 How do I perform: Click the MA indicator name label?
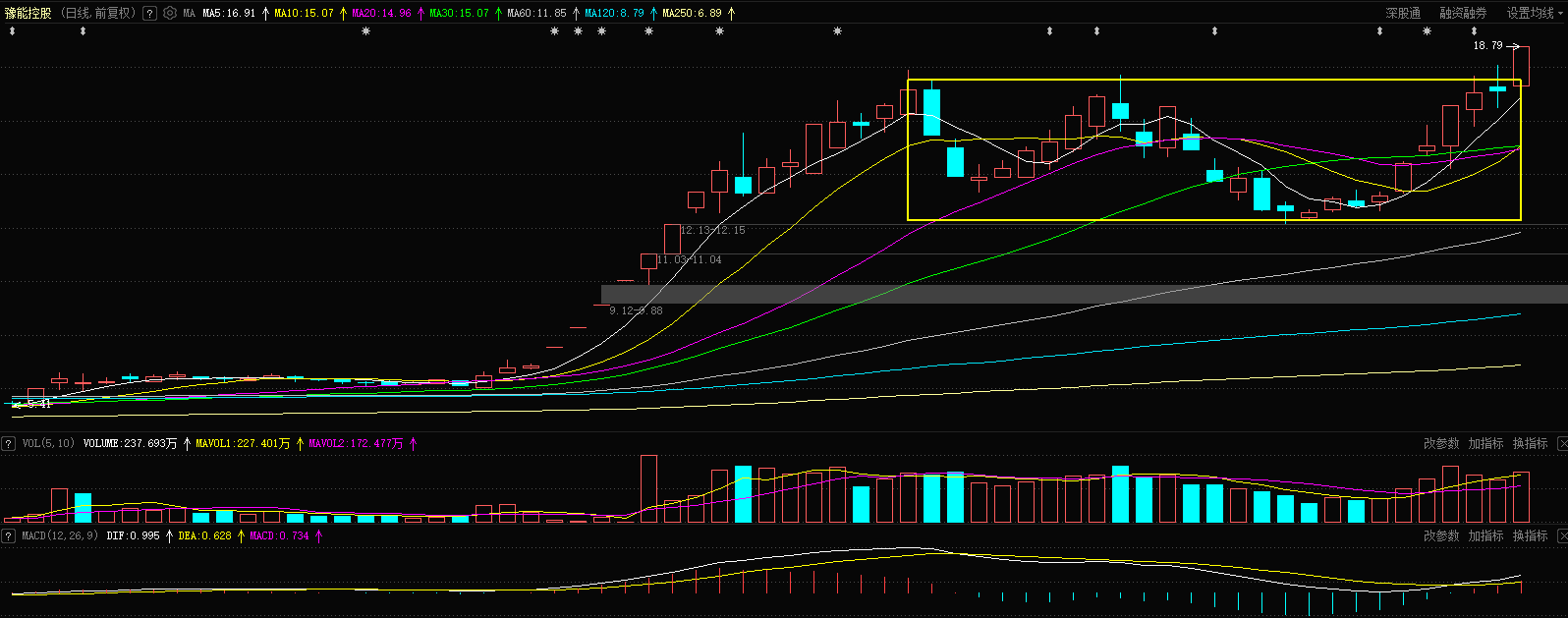point(189,13)
